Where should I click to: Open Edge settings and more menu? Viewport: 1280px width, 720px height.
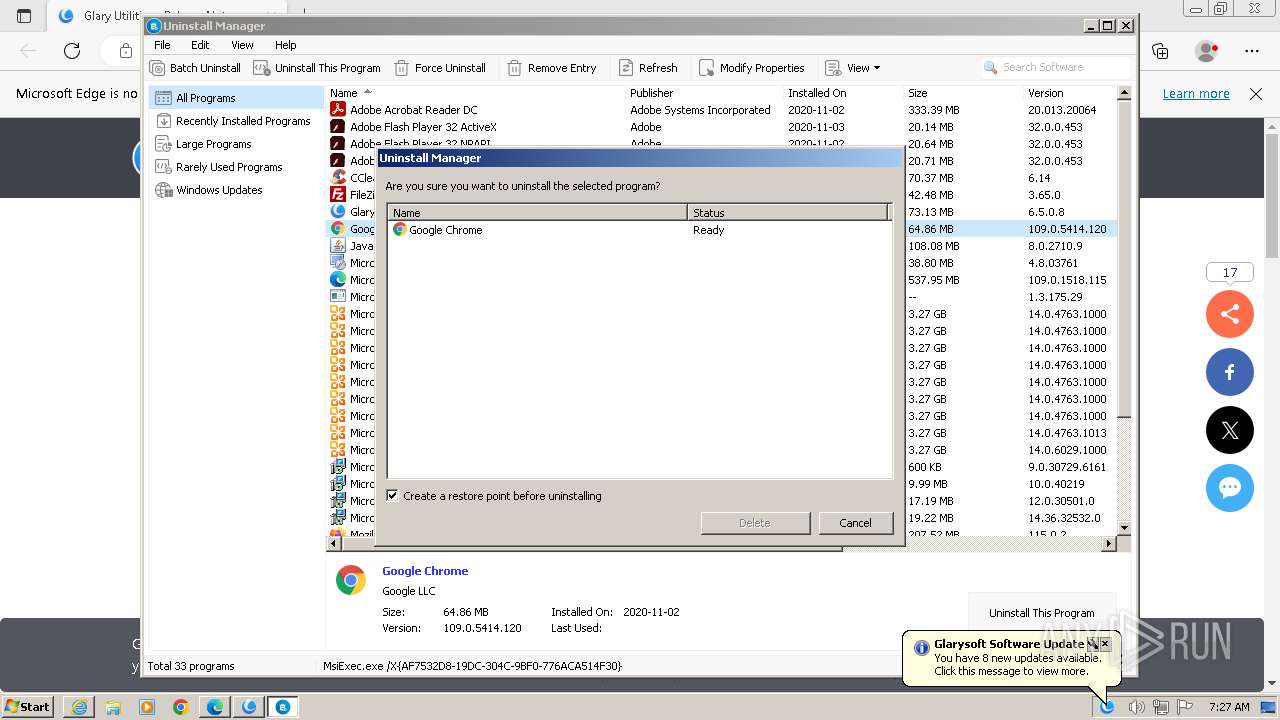pos(1252,51)
